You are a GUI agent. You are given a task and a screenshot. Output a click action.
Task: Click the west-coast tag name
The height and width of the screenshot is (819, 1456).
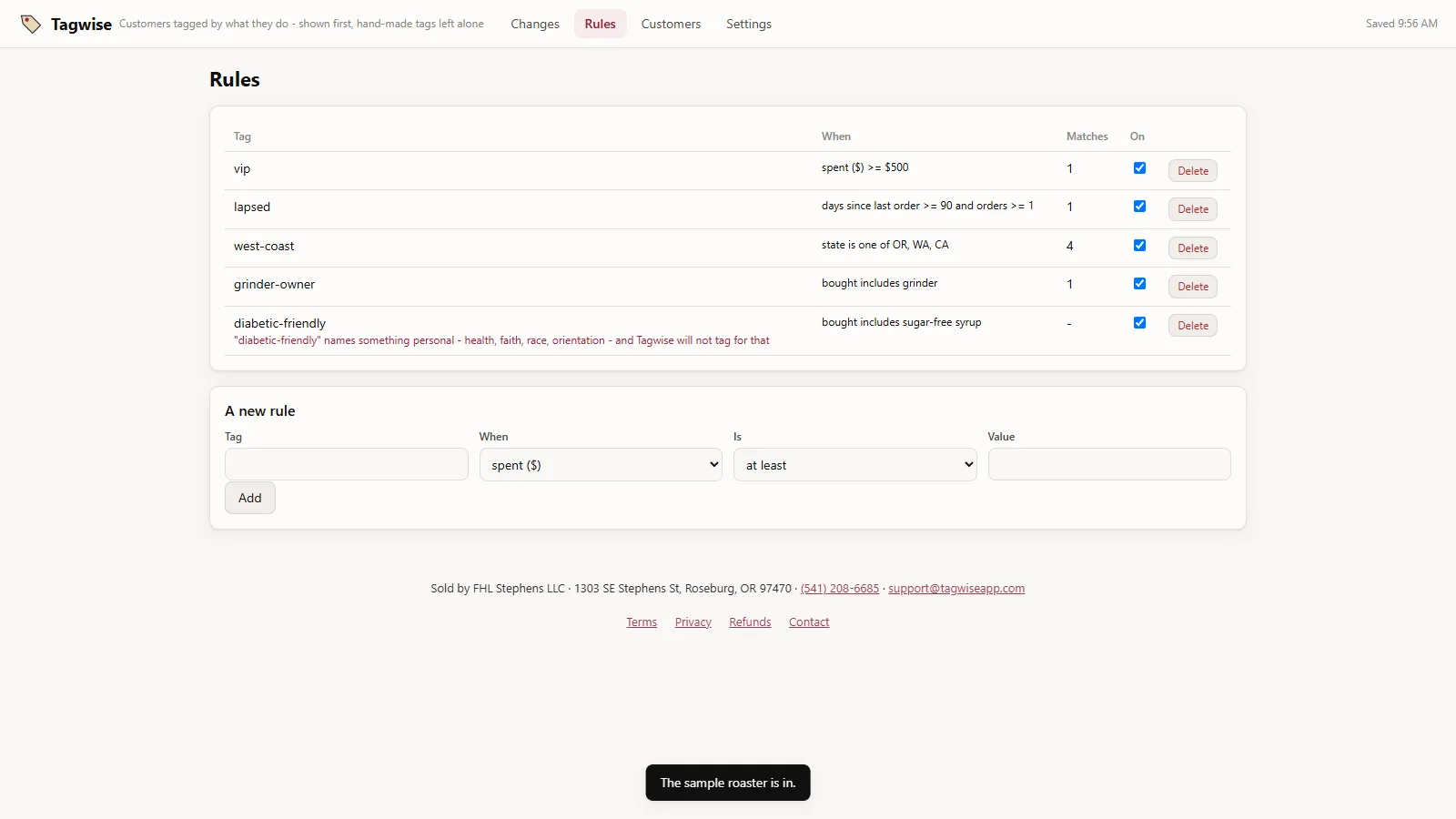[264, 247]
